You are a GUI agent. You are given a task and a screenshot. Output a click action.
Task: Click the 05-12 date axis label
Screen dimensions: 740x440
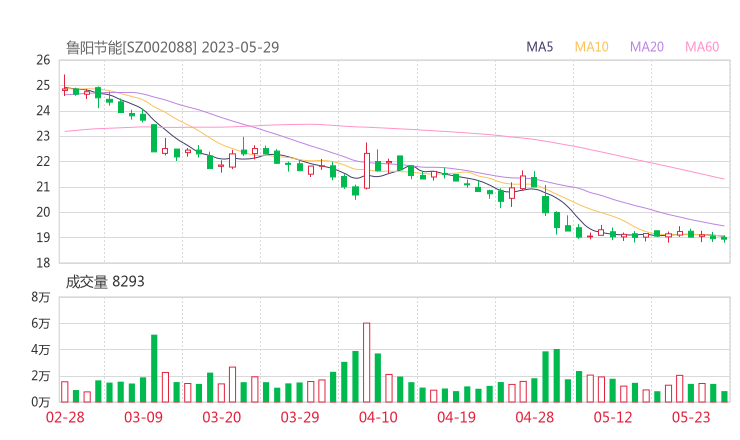(613, 417)
